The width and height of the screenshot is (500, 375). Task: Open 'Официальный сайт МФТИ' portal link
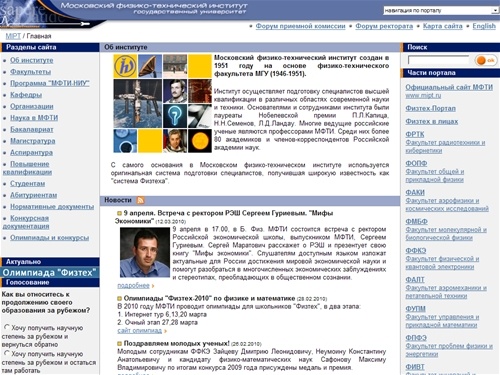tap(449, 87)
